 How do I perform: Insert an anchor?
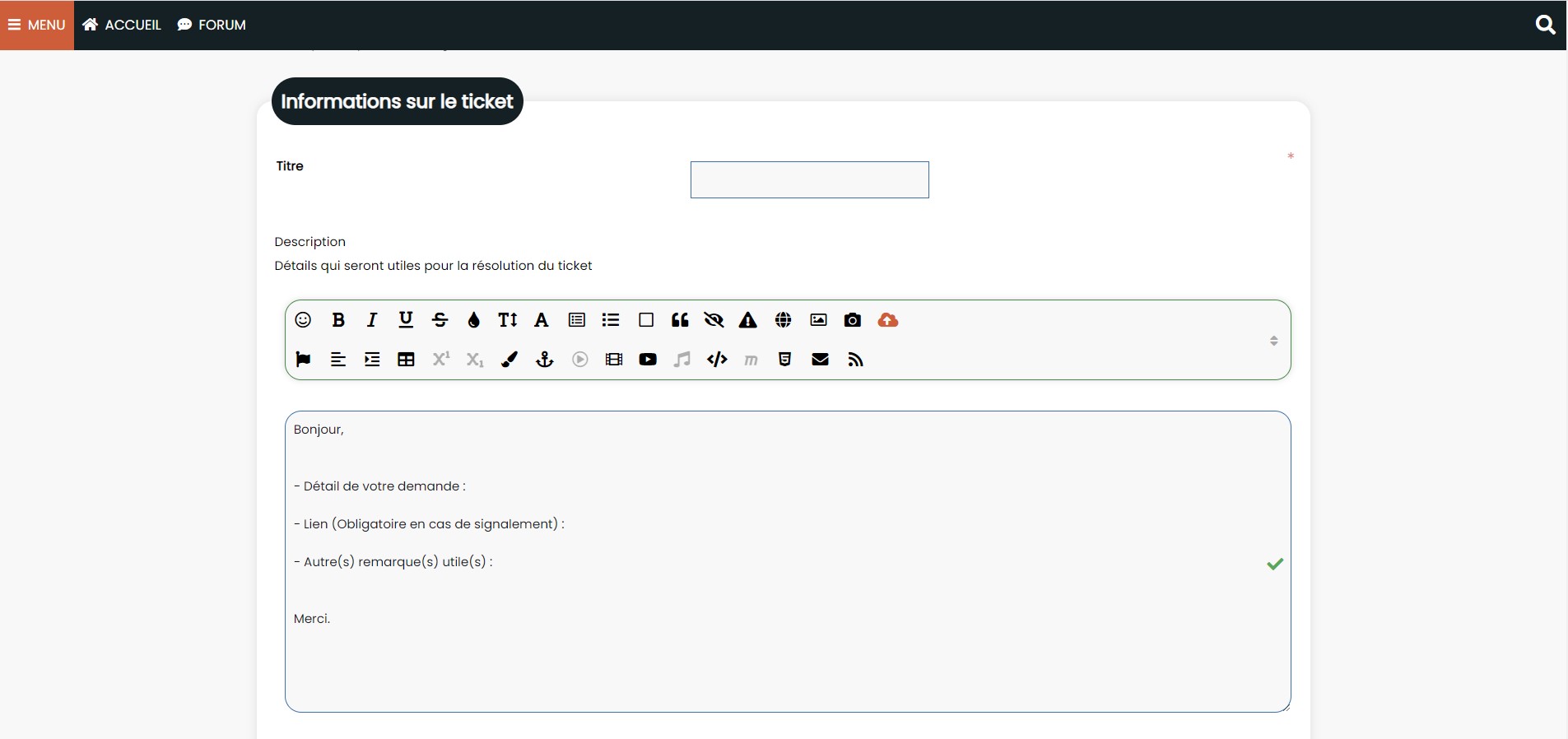click(x=544, y=360)
